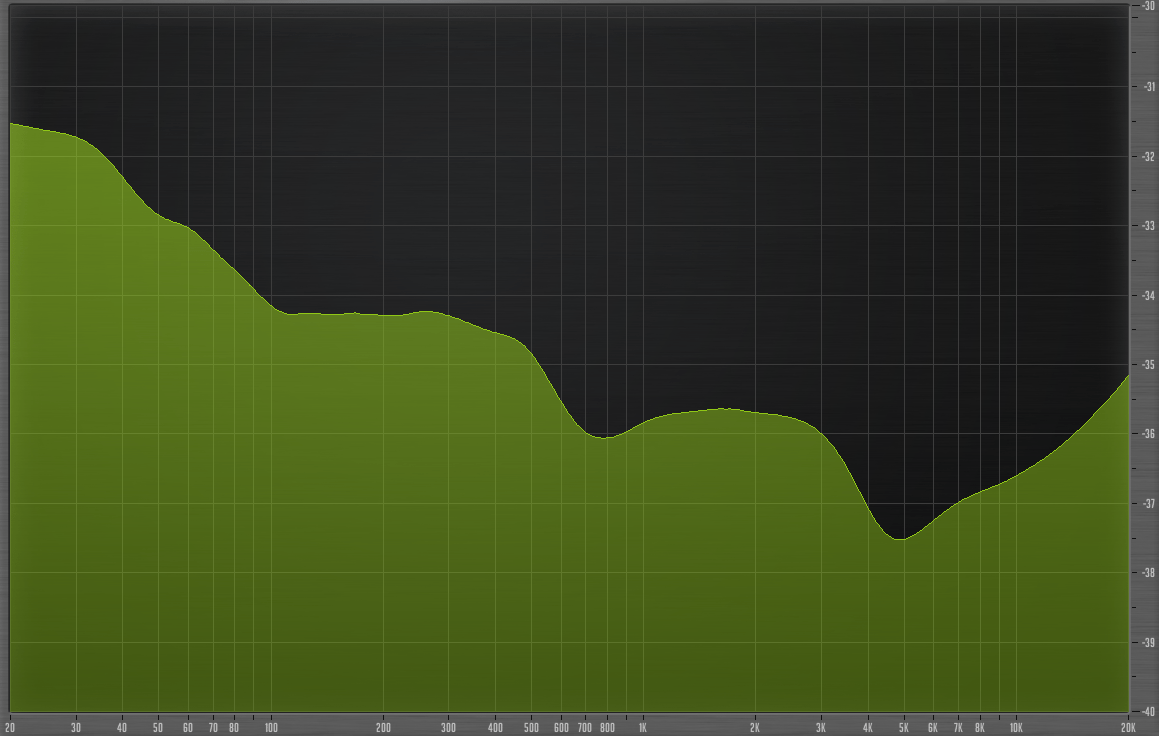Click the 5K frequency label
This screenshot has width=1159, height=736.
(902, 727)
